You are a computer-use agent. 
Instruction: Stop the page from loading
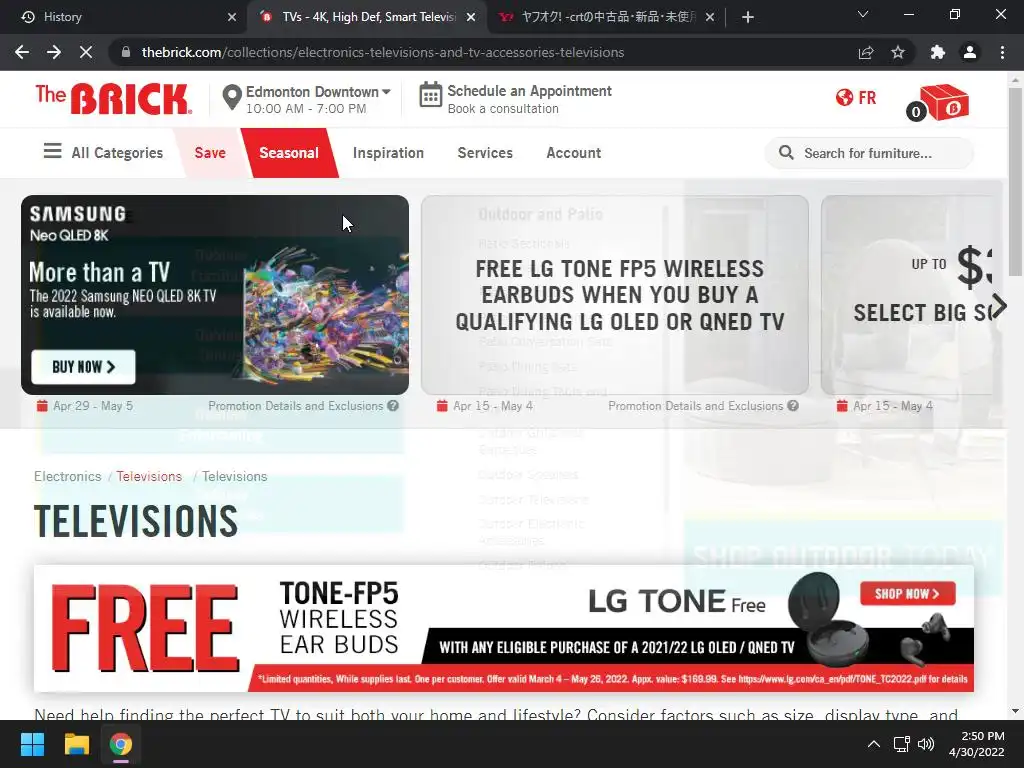(86, 52)
